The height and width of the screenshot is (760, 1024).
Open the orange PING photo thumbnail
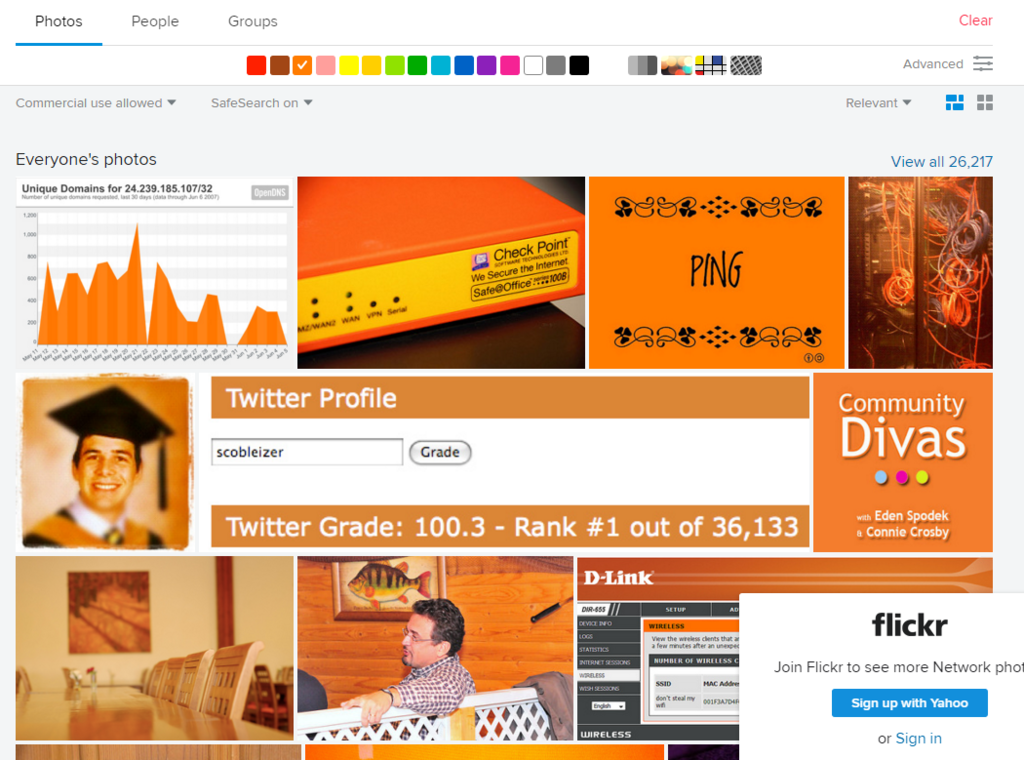(x=716, y=272)
